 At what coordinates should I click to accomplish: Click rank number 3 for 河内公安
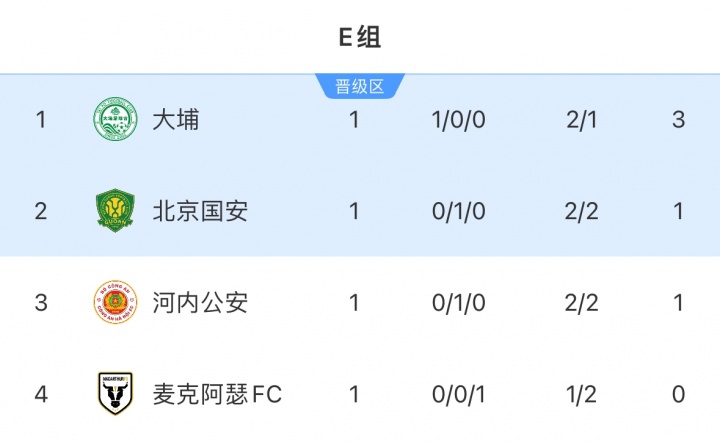[x=41, y=302]
